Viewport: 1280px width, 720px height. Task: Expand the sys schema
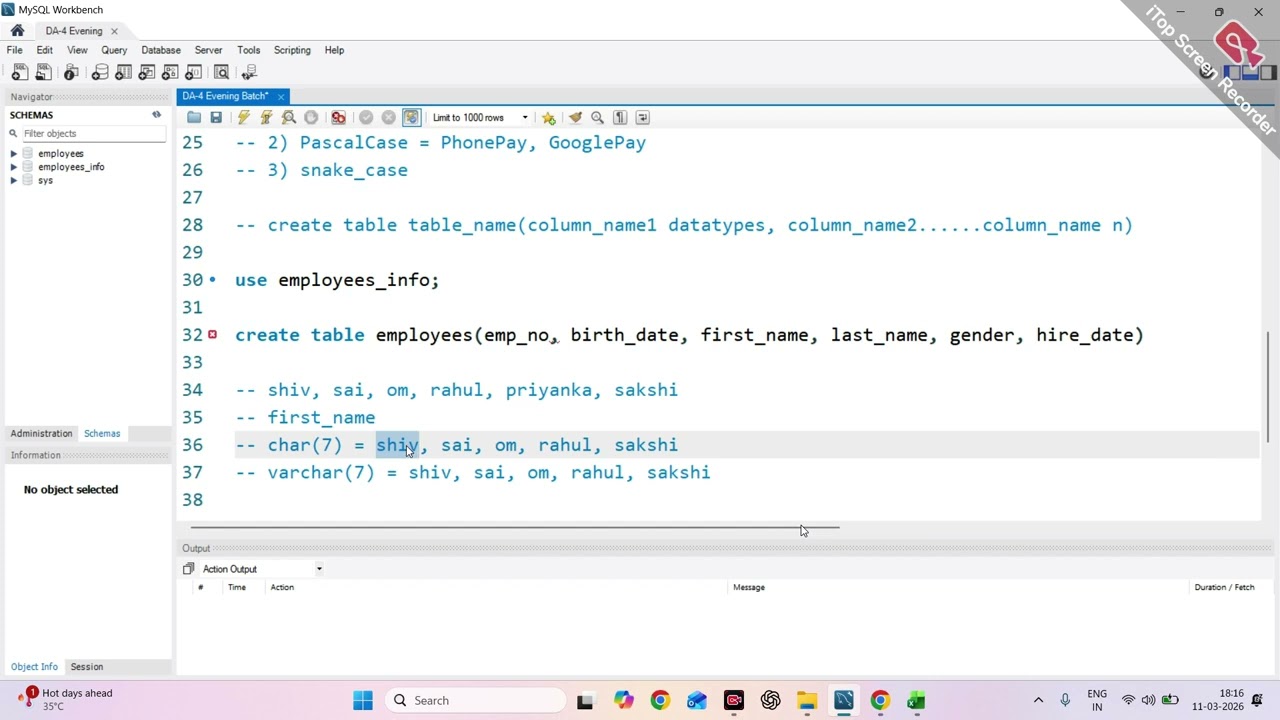14,180
